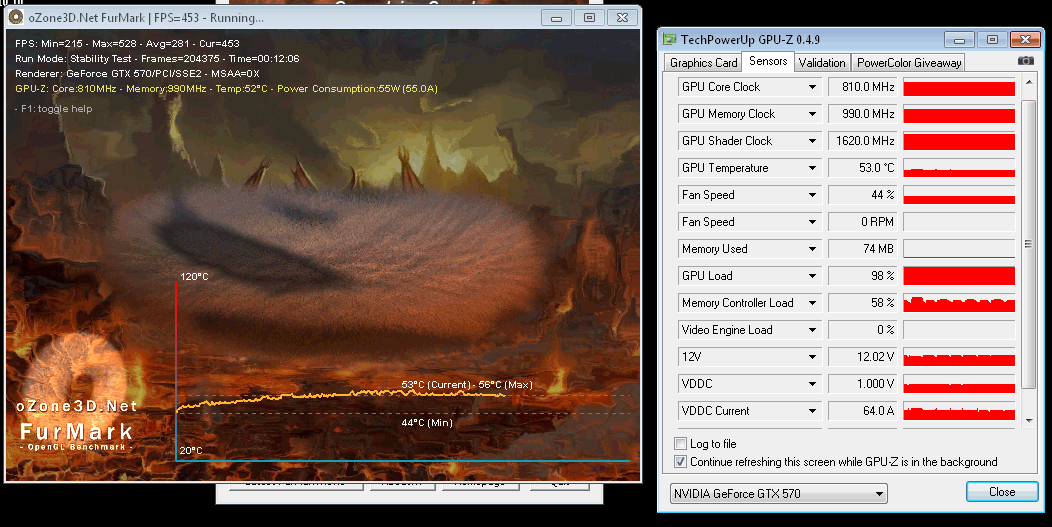The width and height of the screenshot is (1052, 527).
Task: Click the FurMark title bar app icon
Action: point(15,17)
